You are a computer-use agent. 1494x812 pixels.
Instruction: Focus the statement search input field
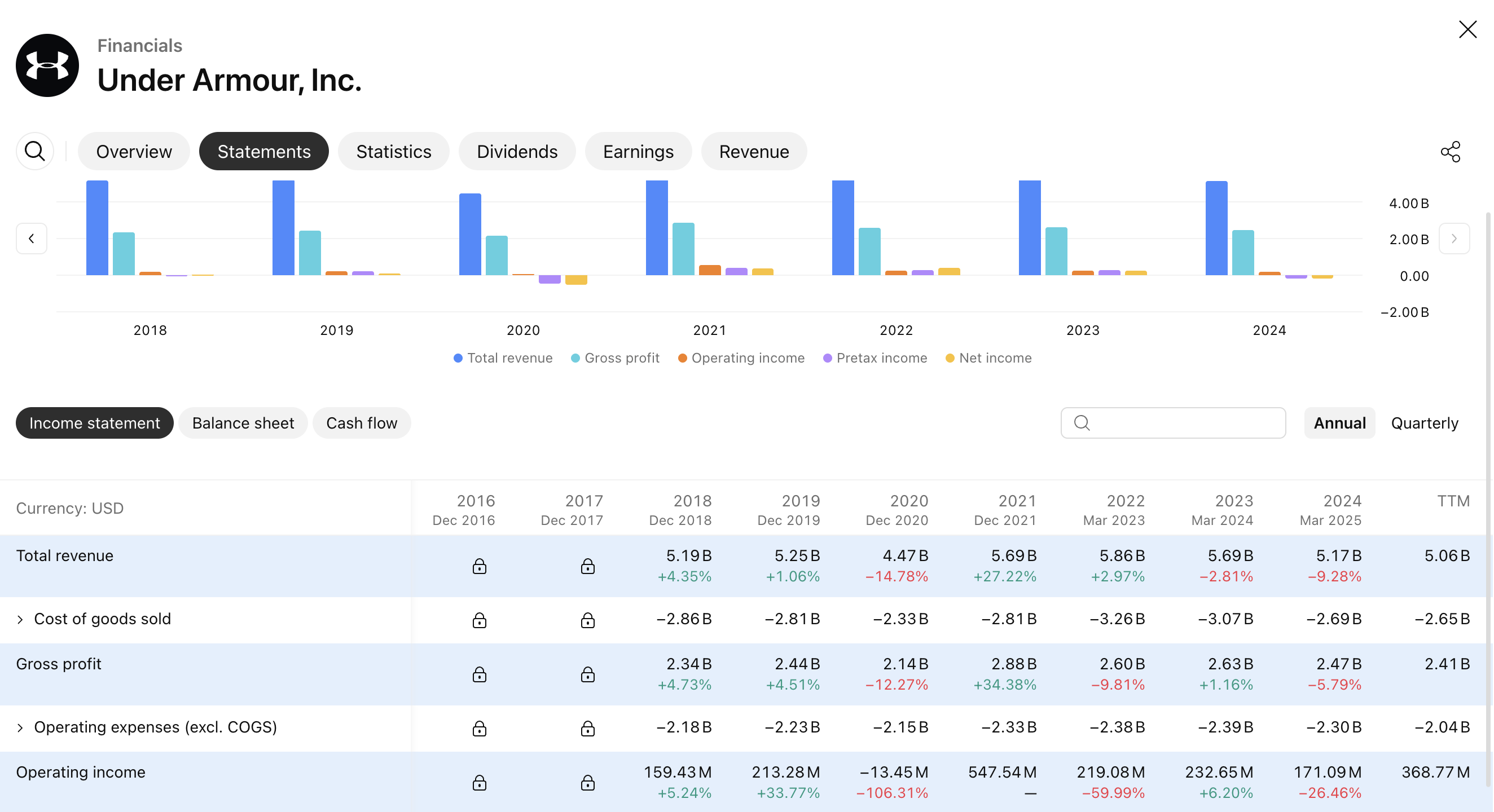[x=1174, y=423]
